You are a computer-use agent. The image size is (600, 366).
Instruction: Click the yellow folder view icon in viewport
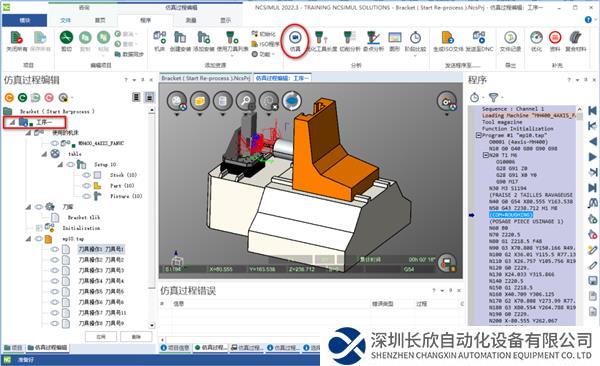(200, 101)
